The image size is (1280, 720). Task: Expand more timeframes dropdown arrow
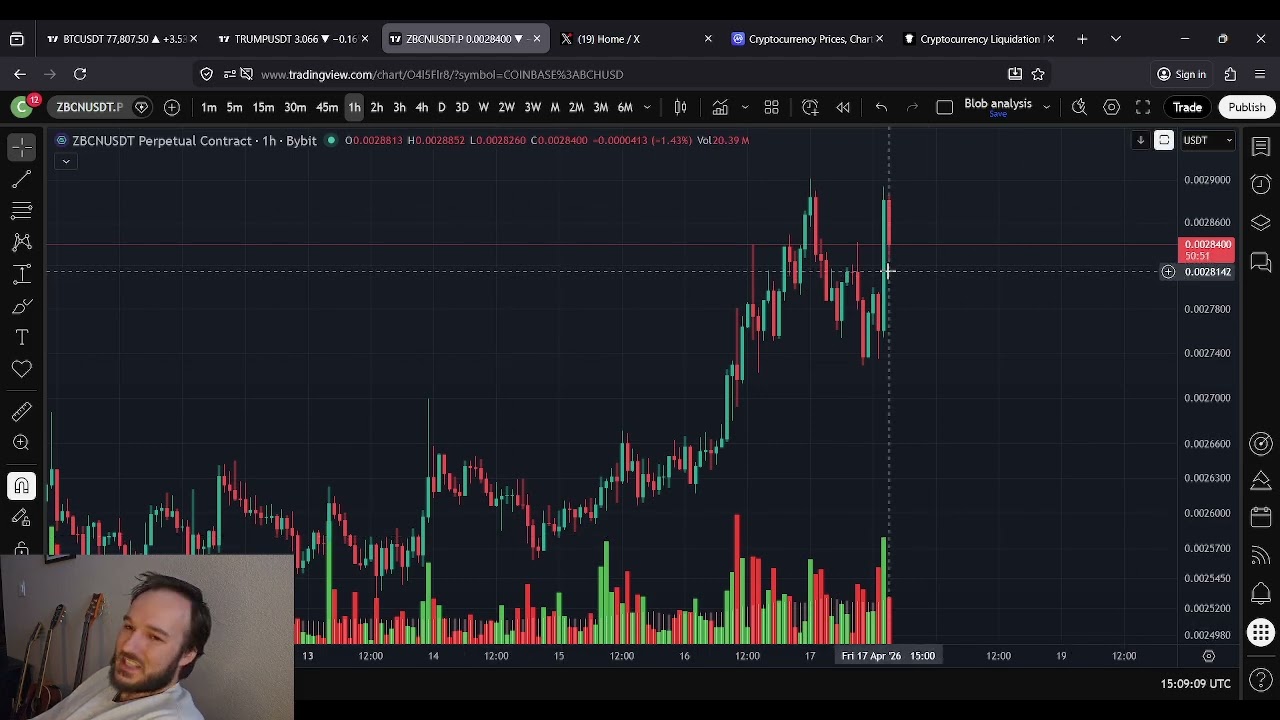click(647, 107)
